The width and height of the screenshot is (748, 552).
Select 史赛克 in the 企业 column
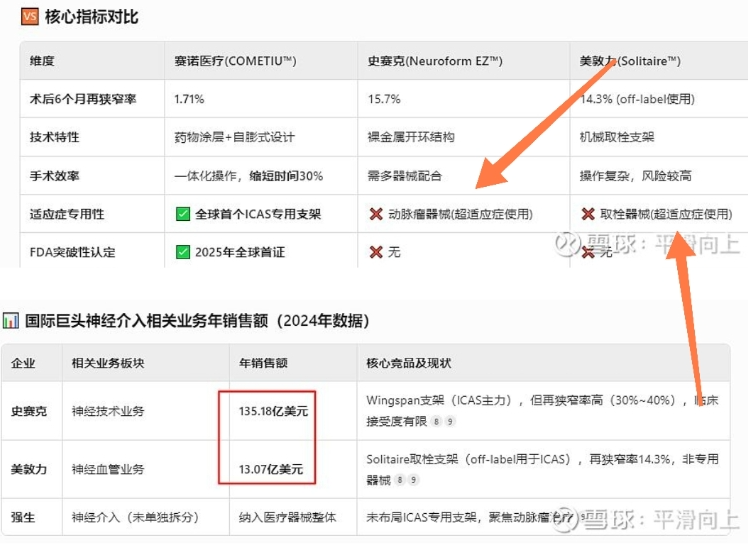[29, 411]
